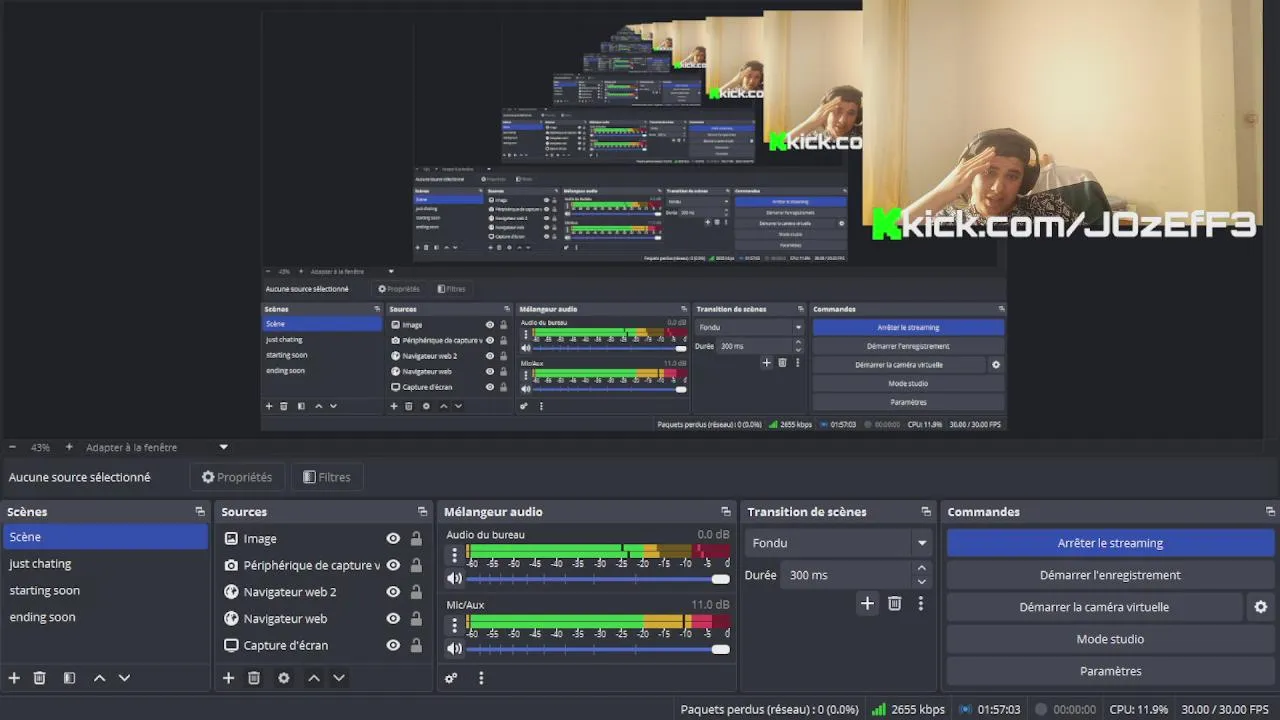Viewport: 1280px width, 720px height.
Task: Add a new source with plus icon
Action: [228, 678]
